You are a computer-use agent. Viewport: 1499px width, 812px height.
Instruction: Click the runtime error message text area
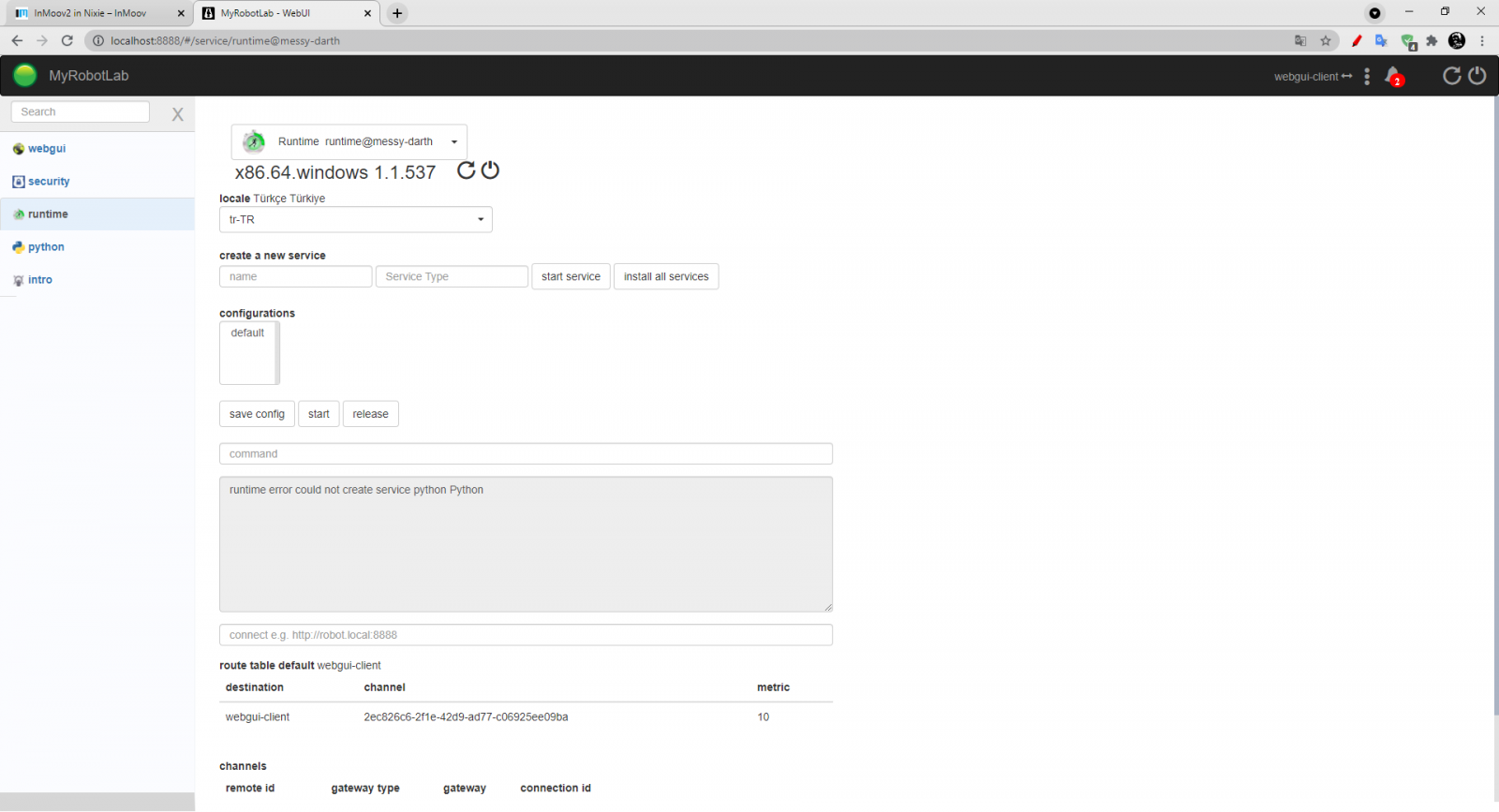[x=526, y=544]
